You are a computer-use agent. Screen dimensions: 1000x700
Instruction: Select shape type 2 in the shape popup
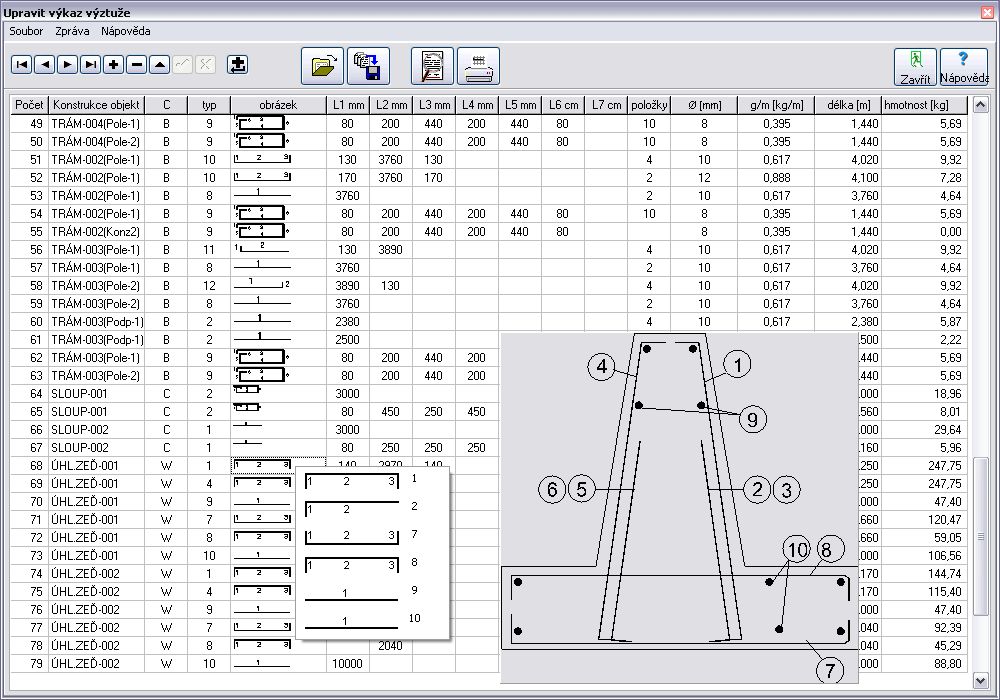362,509
